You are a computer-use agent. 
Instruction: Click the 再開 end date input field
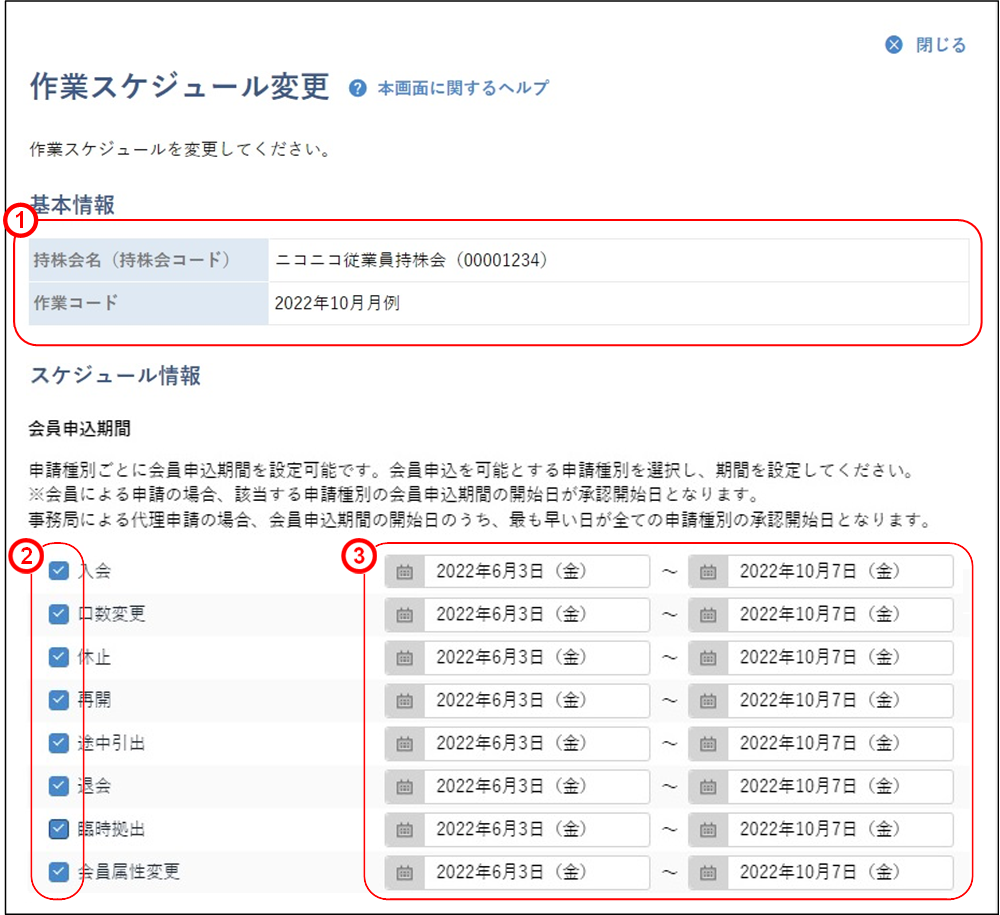(838, 701)
